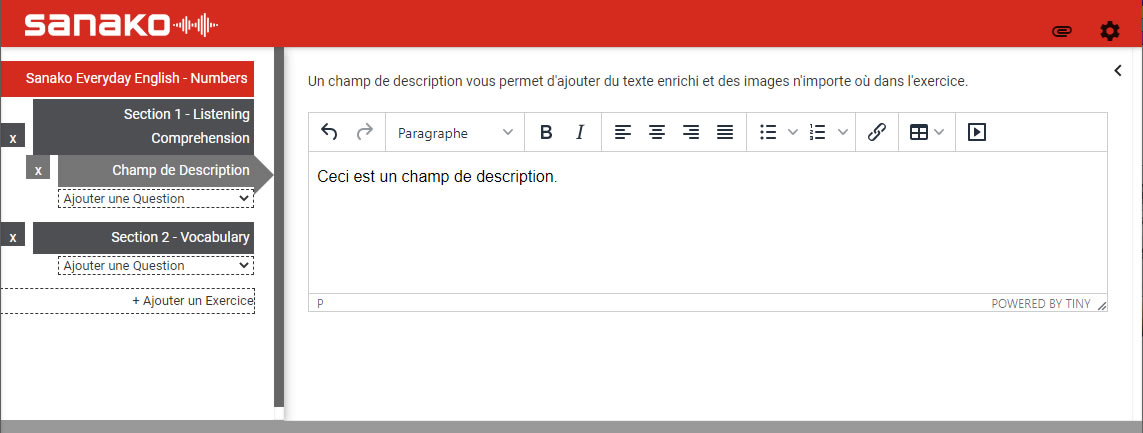Click + Ajouter un Exercice button
This screenshot has width=1143, height=433.
(x=128, y=301)
